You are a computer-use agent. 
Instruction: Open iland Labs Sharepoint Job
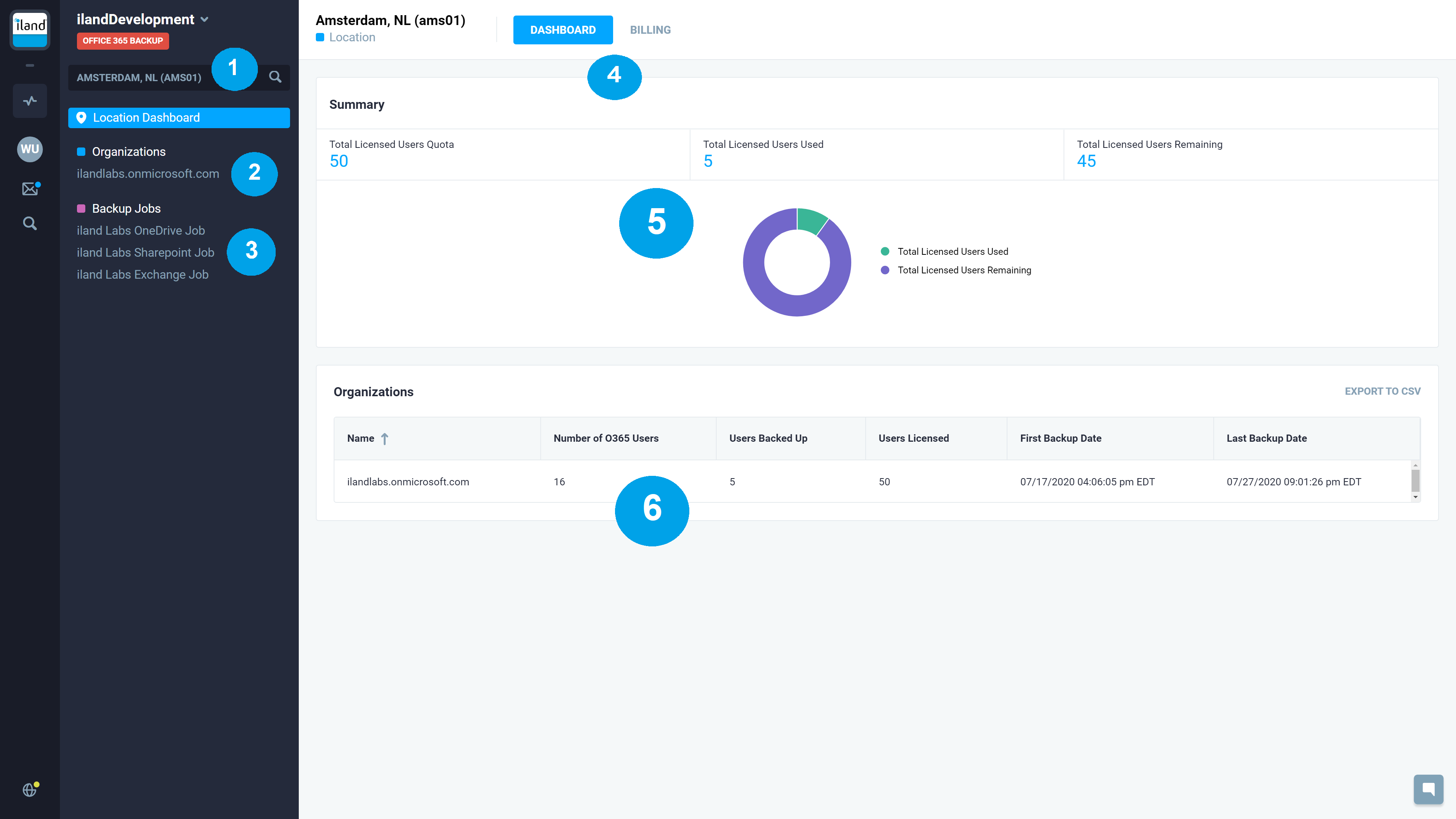(x=145, y=253)
